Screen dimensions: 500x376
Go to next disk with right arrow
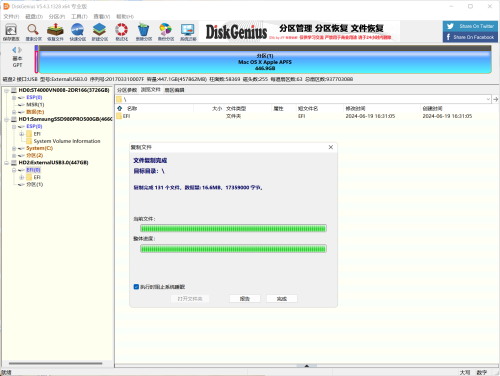tap(20, 50)
